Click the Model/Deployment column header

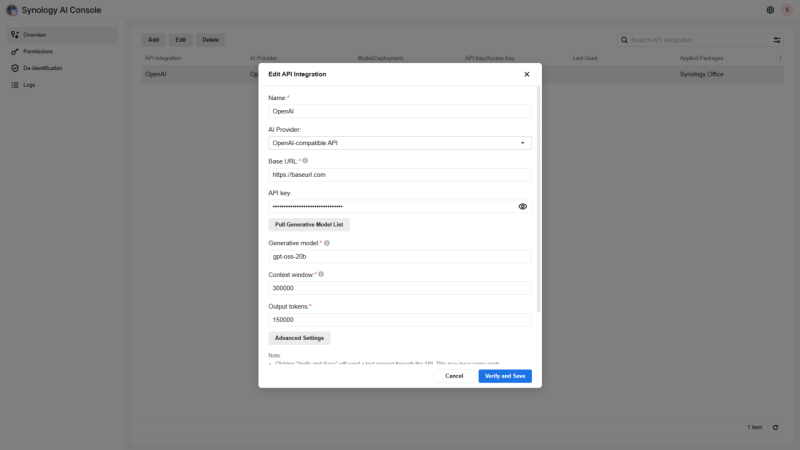click(380, 58)
